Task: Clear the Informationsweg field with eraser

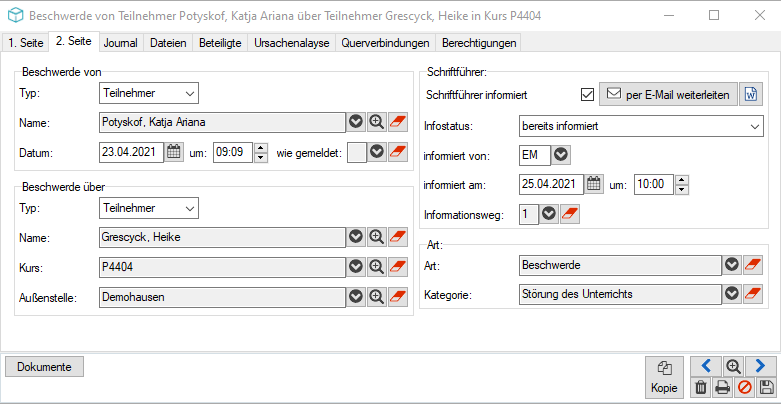Action: [x=570, y=214]
